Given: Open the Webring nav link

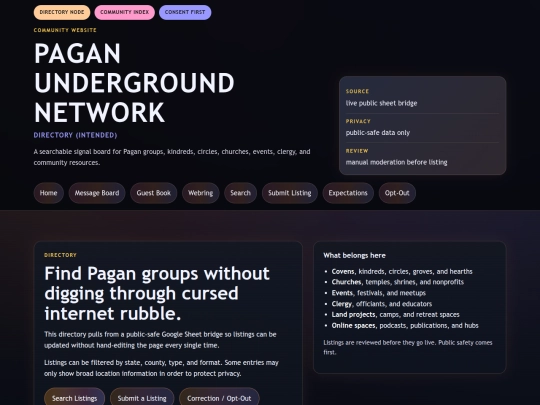Looking at the screenshot, I should (x=200, y=193).
